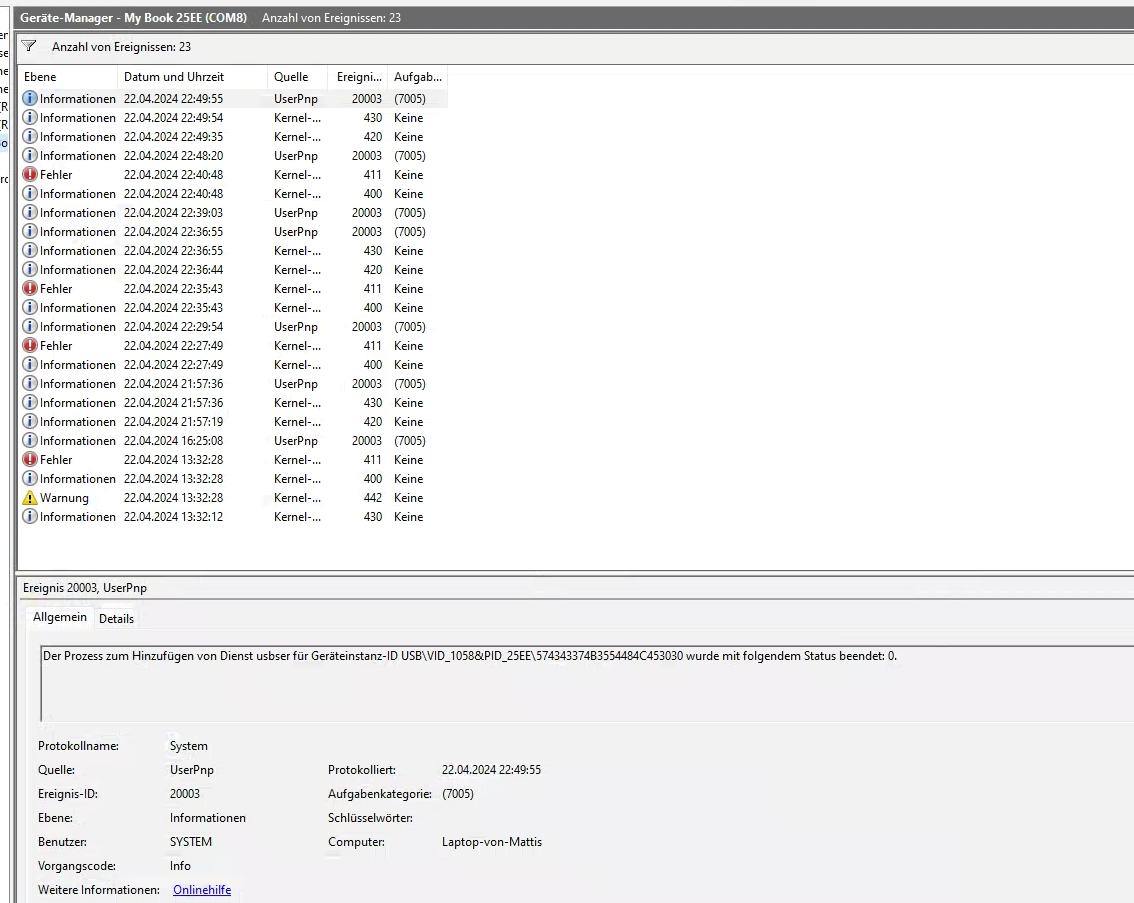The height and width of the screenshot is (903, 1134).
Task: Sort by the Aufgab... column header
Action: (x=418, y=77)
